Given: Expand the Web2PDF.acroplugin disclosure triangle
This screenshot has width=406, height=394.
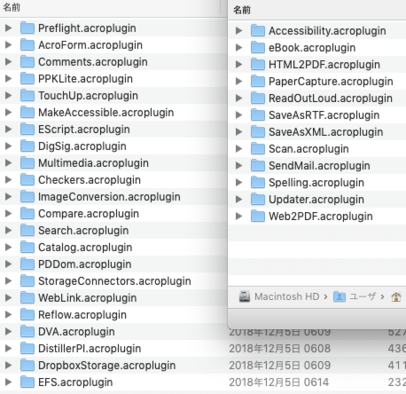Looking at the screenshot, I should pos(239,216).
